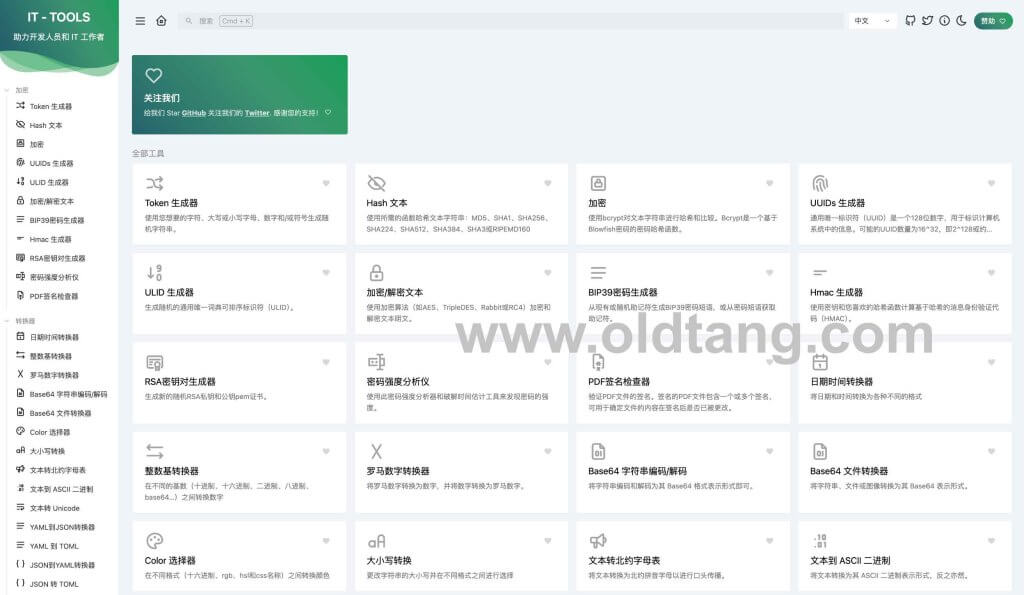1024x595 pixels.
Task: Click the megaphone icon on the 文本转北约字母表 card
Action: click(598, 541)
